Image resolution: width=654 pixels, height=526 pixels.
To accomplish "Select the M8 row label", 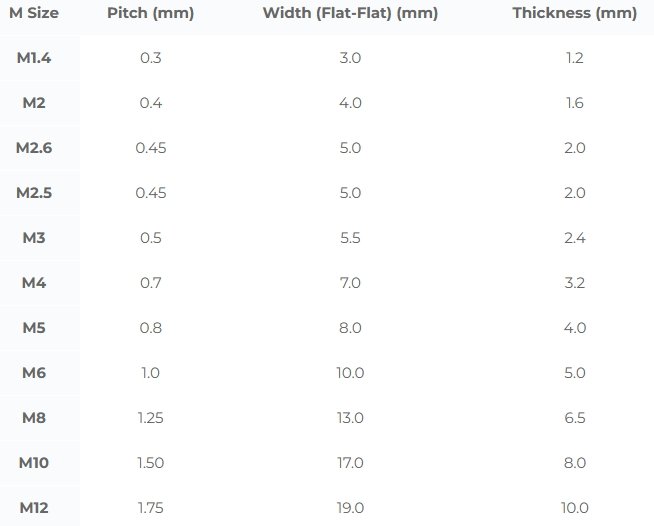I will pos(34,418).
